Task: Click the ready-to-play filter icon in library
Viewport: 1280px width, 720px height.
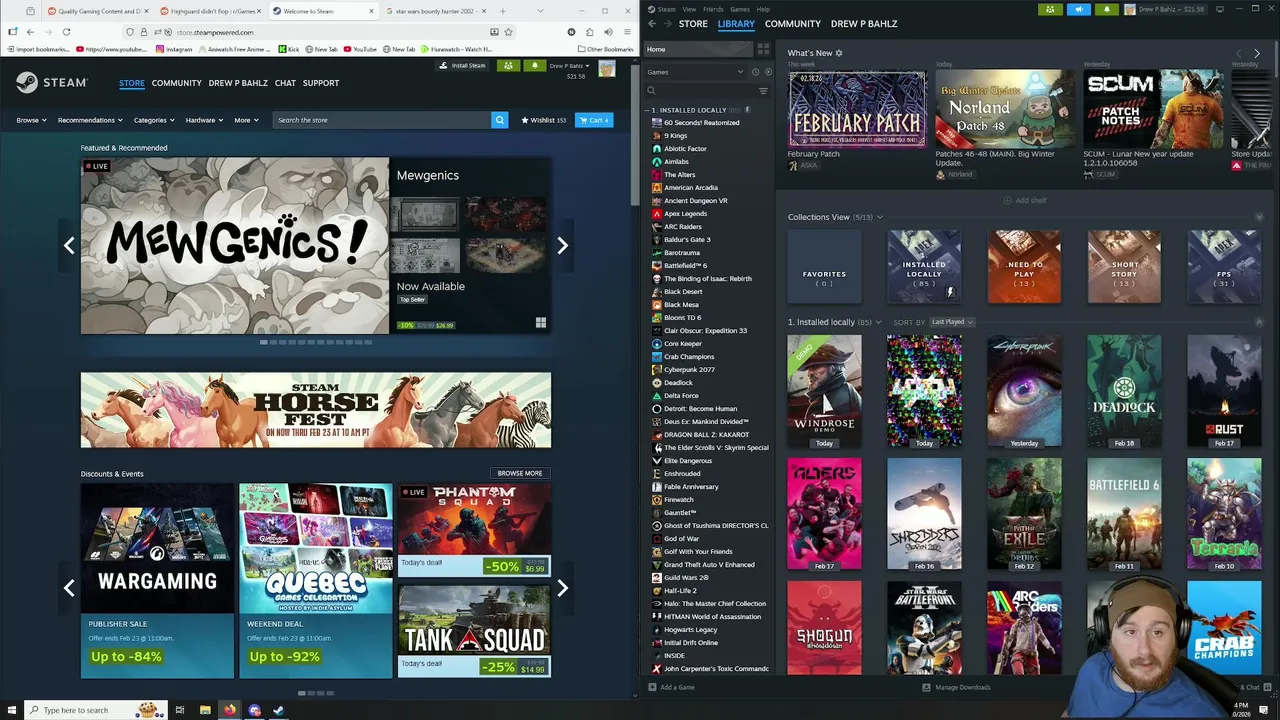Action: [767, 72]
